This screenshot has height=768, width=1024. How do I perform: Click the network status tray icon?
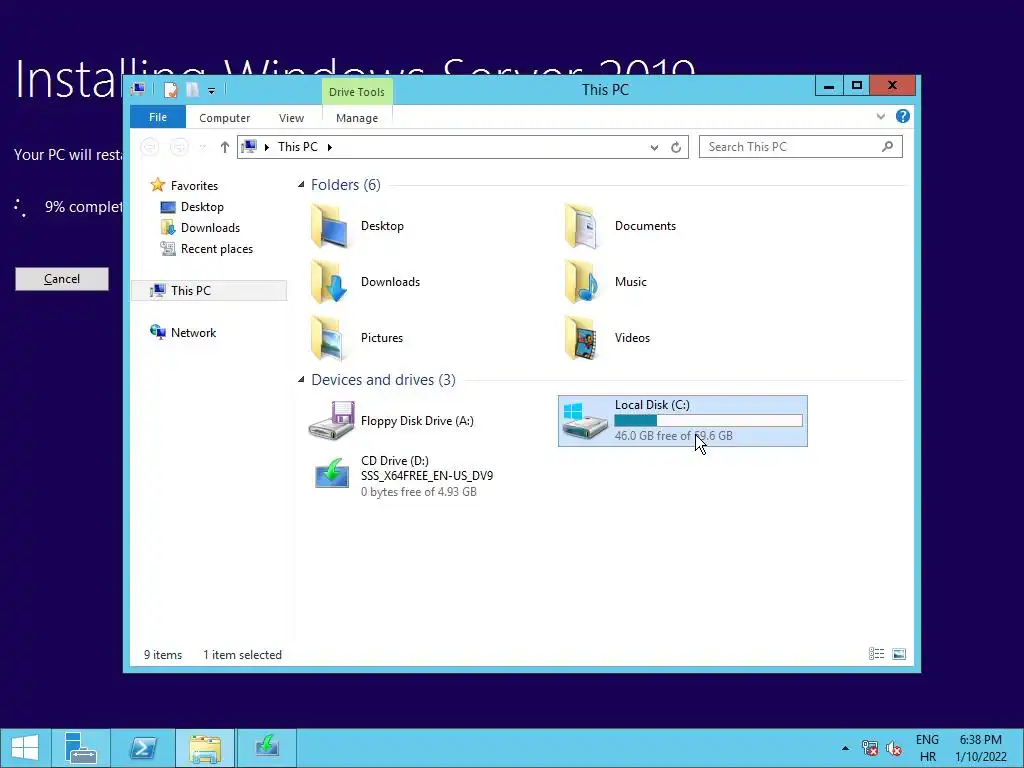pos(869,748)
